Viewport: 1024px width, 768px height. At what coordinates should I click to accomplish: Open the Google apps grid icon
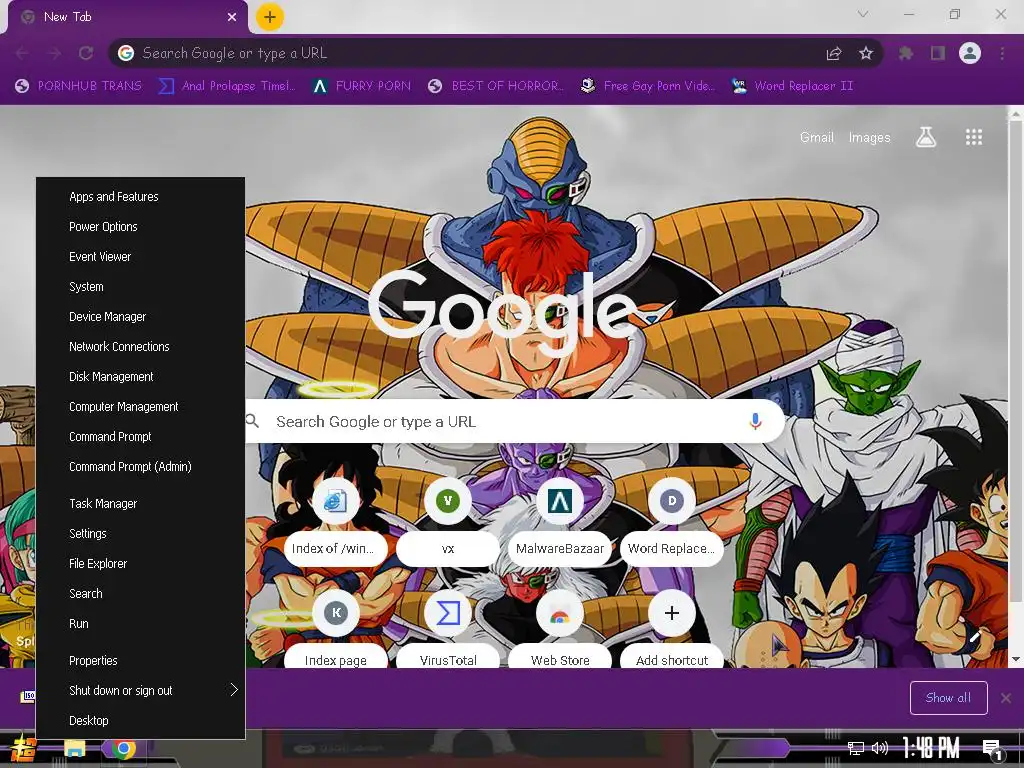974,137
